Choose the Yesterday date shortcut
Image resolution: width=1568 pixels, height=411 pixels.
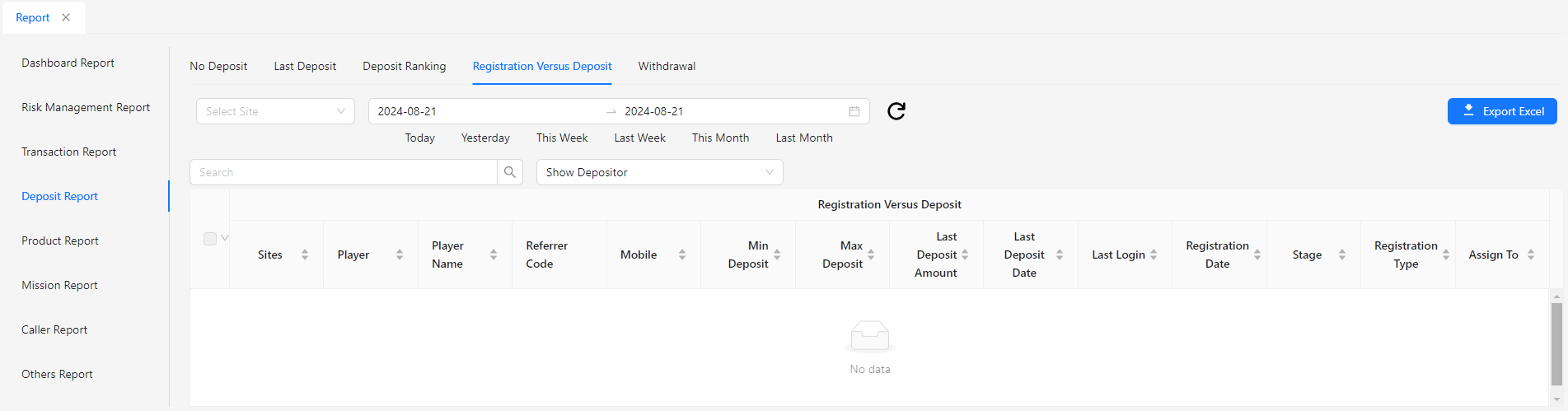click(x=485, y=138)
